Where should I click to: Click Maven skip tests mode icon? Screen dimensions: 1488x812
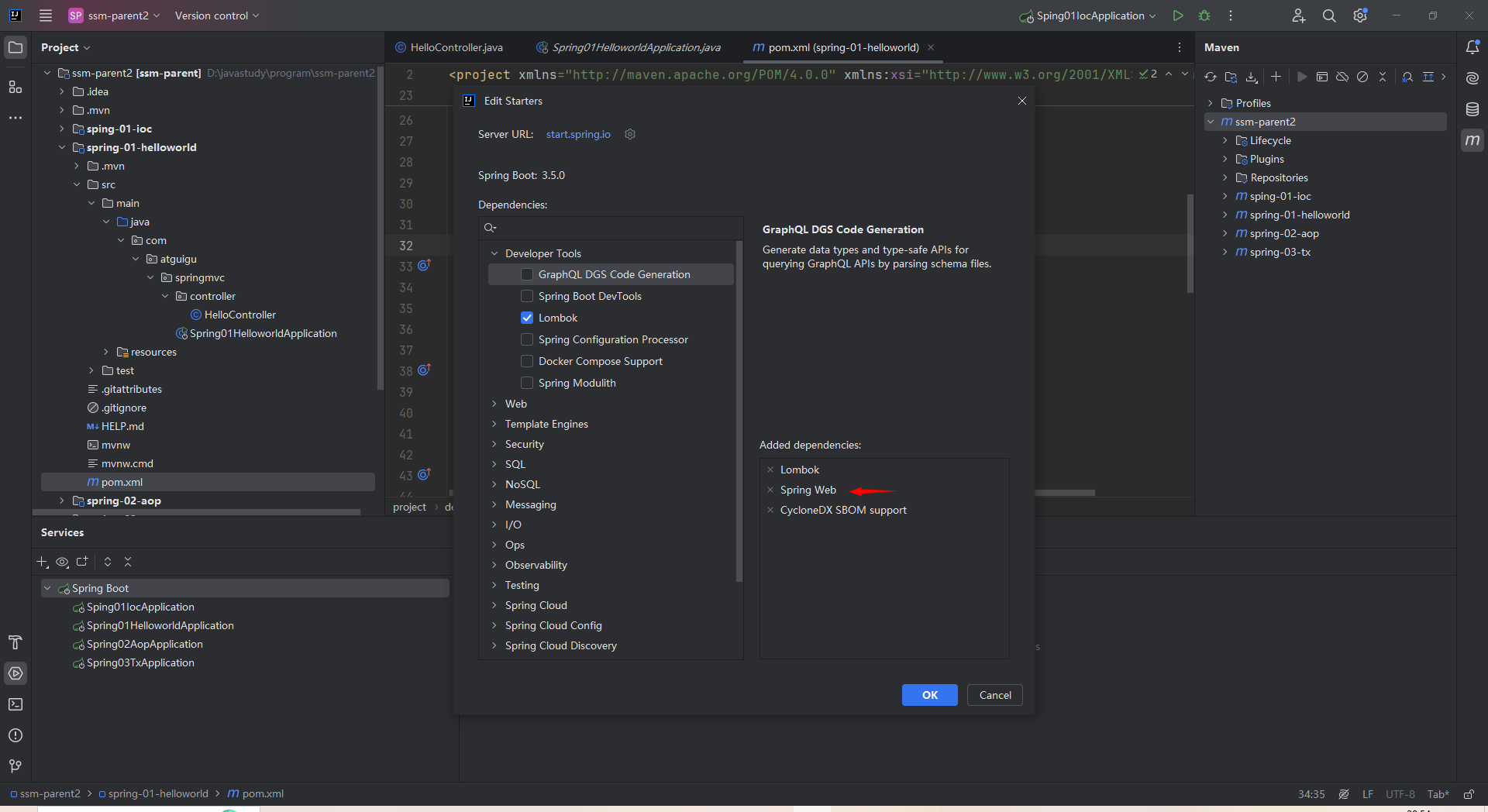tap(1362, 77)
